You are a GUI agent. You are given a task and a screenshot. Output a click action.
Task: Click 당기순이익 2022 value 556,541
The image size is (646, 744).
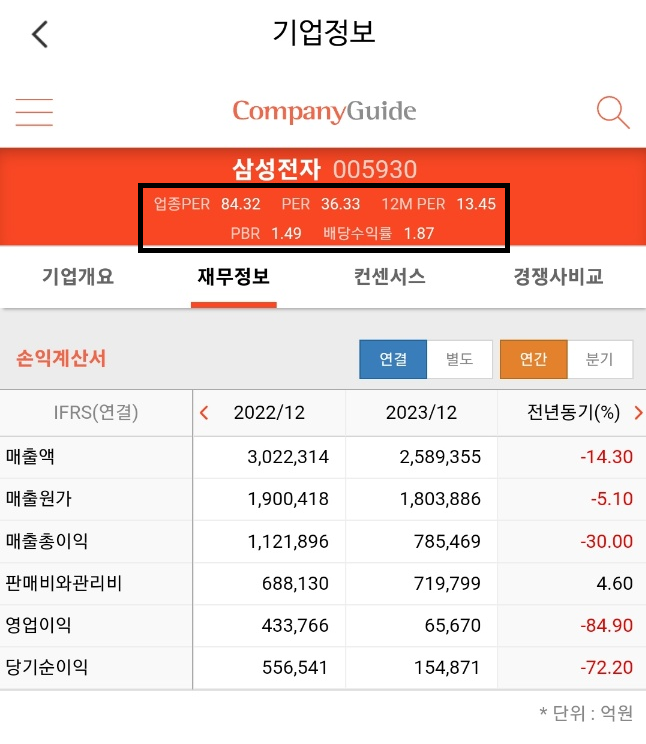pos(295,668)
